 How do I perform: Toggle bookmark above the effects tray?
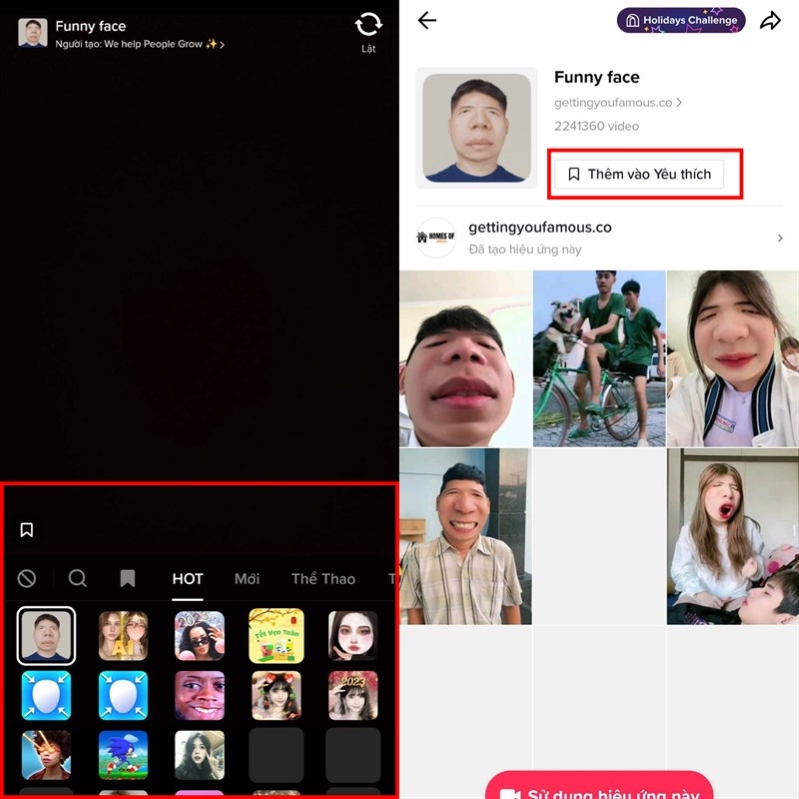pos(27,530)
